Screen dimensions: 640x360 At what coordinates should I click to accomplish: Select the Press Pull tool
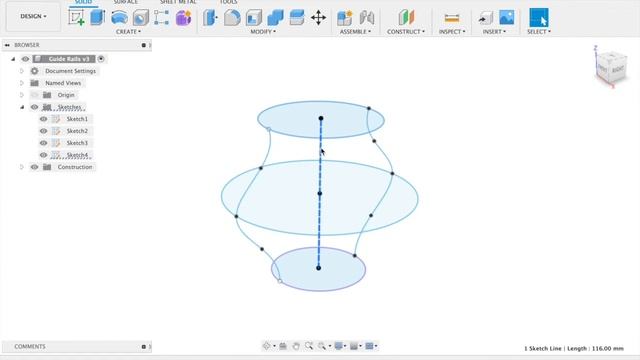pyautogui.click(x=211, y=18)
